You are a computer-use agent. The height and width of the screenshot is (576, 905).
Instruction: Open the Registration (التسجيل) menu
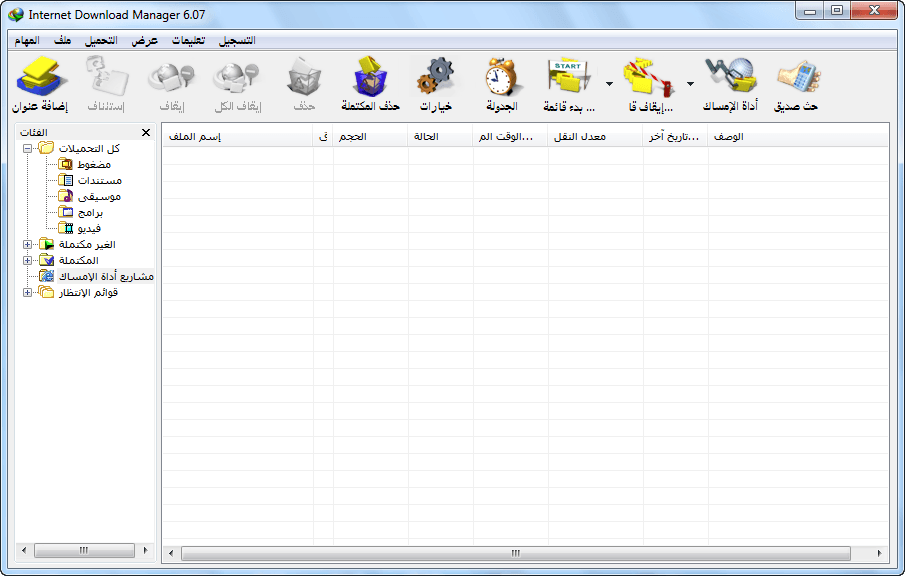point(237,40)
